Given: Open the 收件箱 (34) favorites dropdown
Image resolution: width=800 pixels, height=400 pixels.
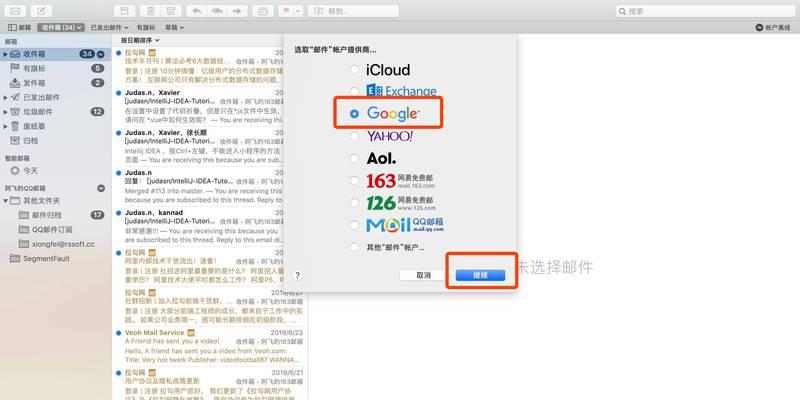Looking at the screenshot, I should (x=61, y=28).
